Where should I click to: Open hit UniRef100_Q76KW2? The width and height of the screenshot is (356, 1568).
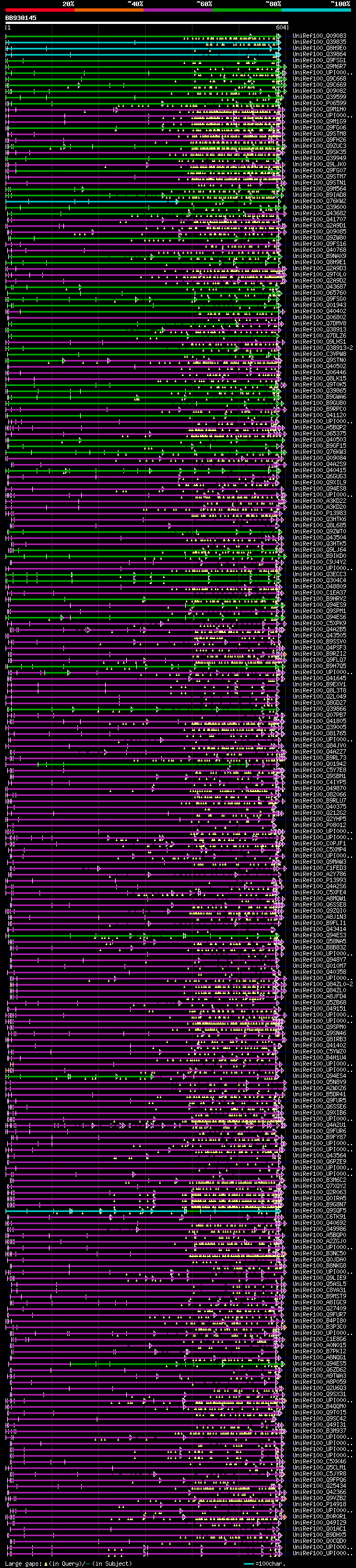(x=319, y=201)
